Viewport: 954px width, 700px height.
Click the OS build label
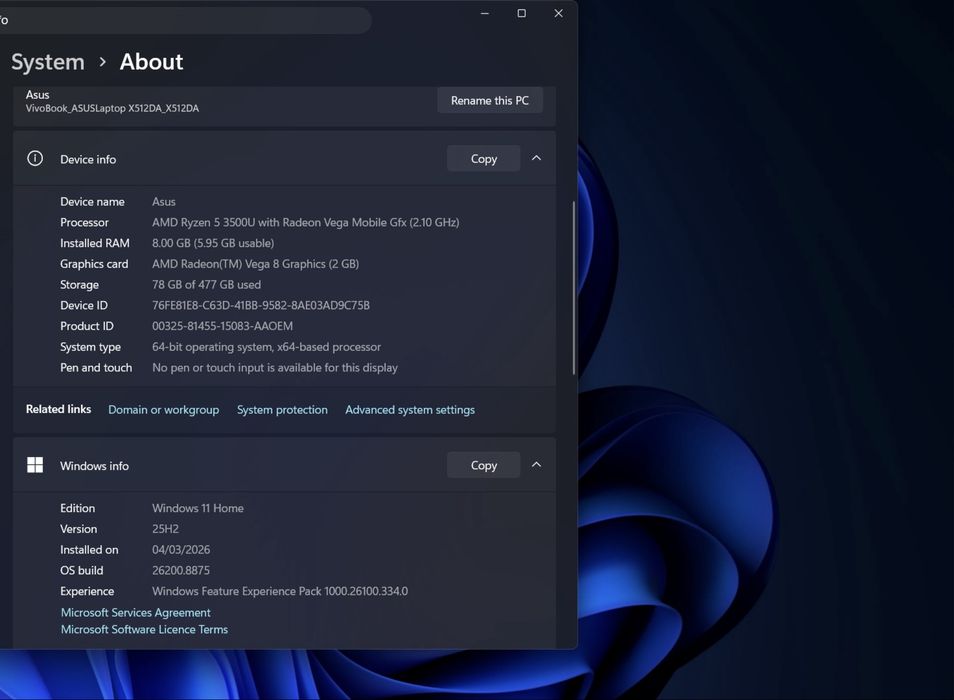pos(82,570)
